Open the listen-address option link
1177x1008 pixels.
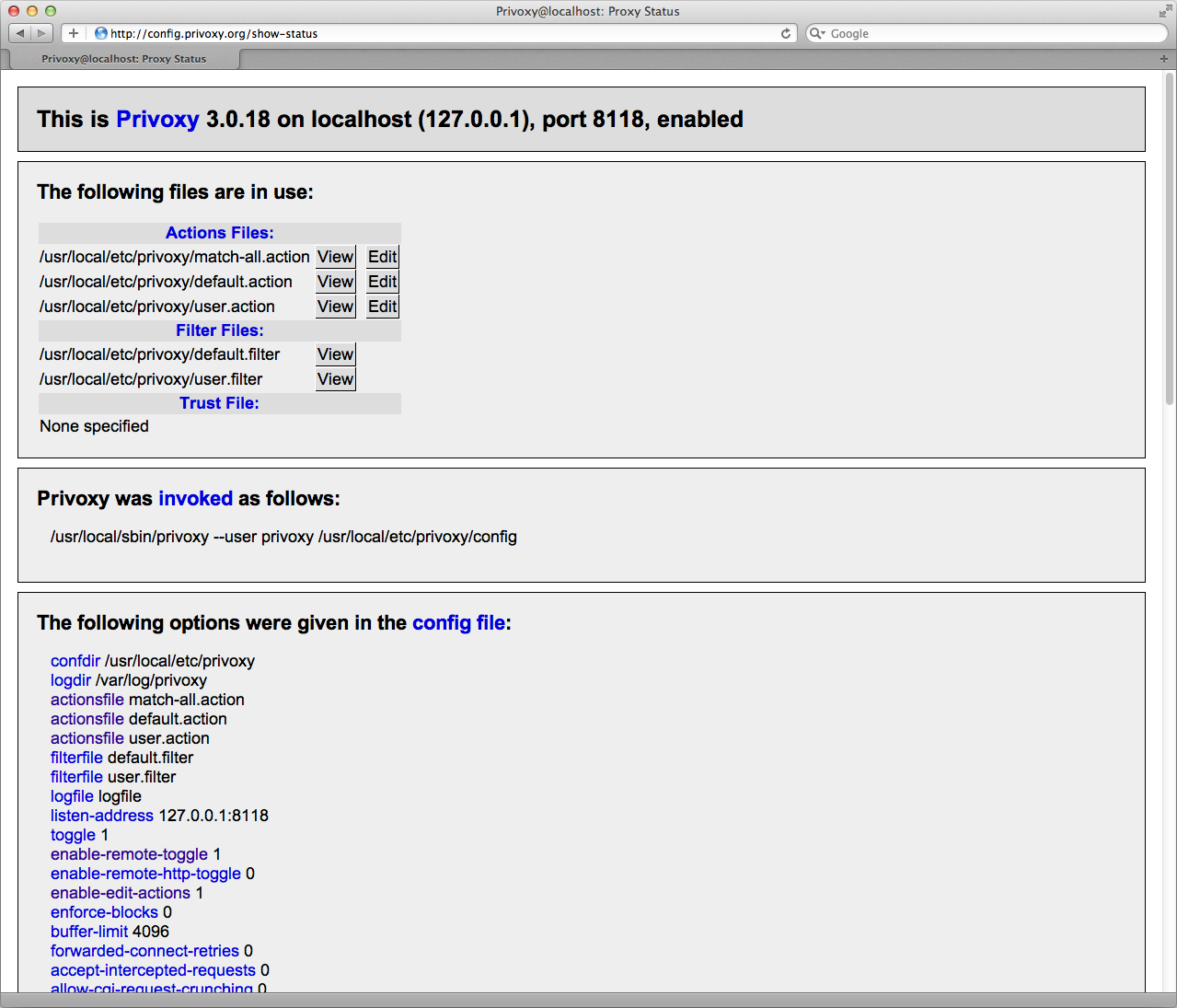point(102,816)
